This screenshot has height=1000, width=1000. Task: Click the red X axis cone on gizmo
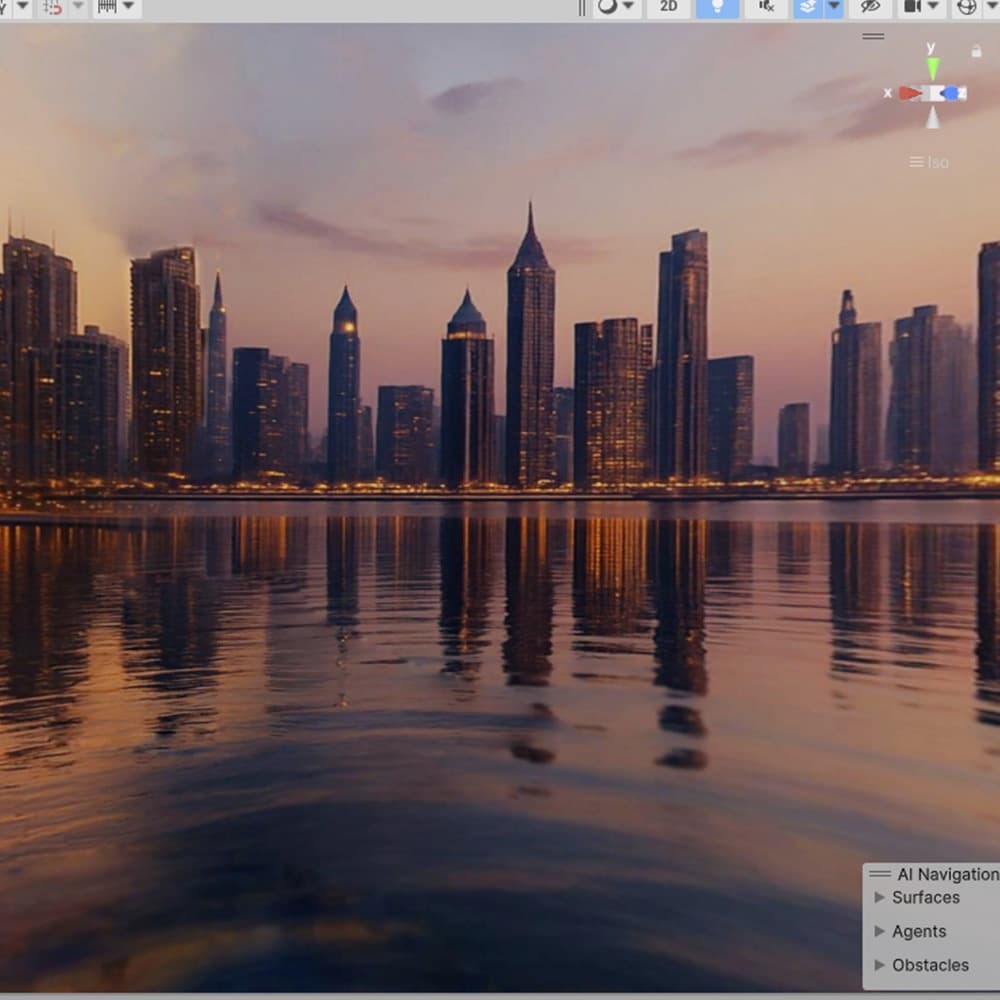coord(908,93)
